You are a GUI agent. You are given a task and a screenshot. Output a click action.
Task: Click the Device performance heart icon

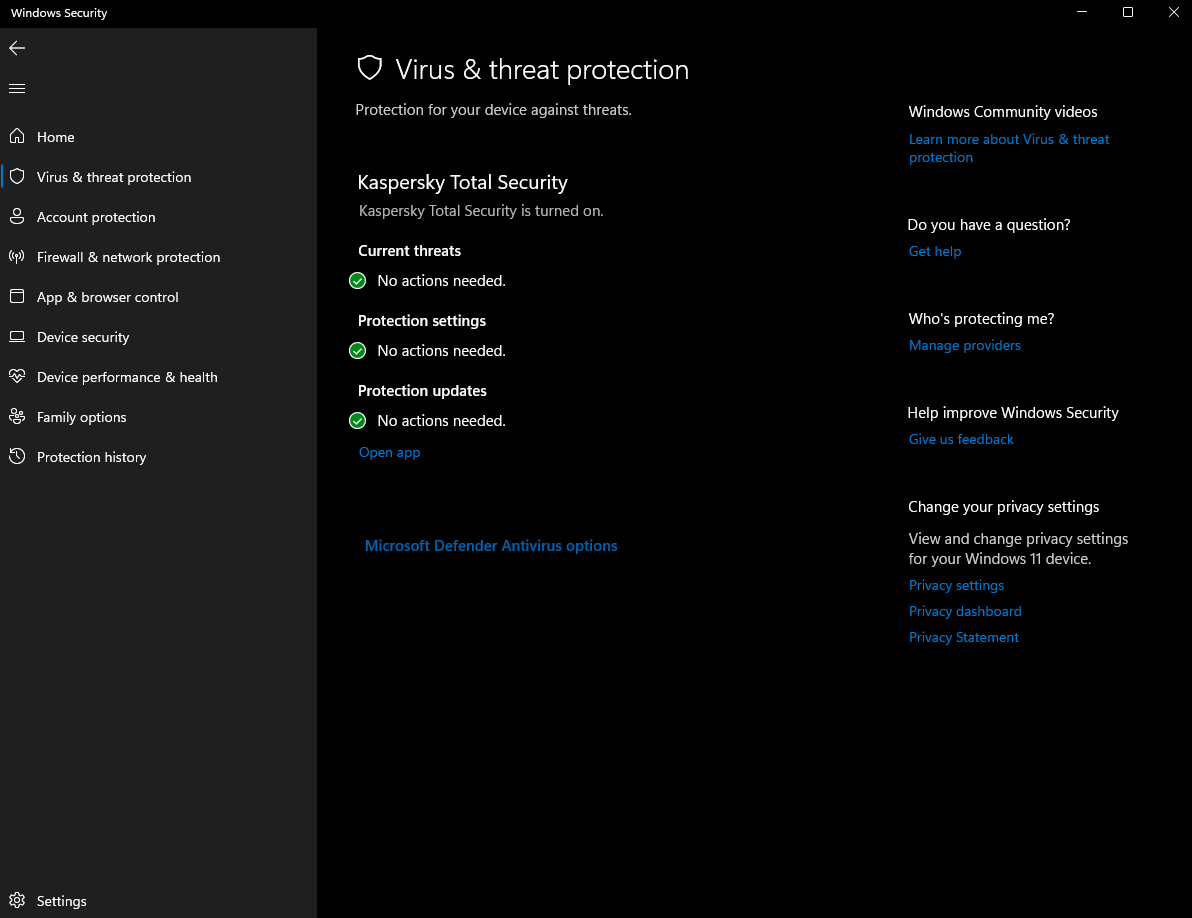point(17,376)
